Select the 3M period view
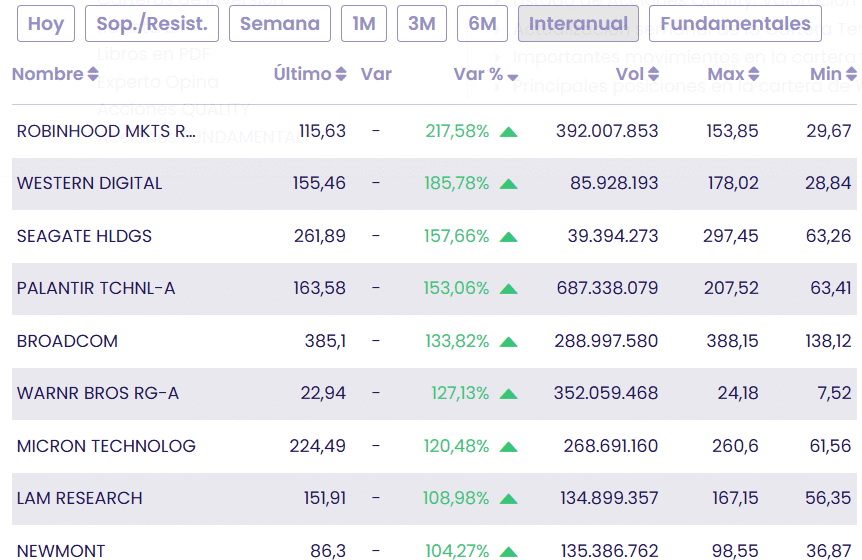Screen dimensions: 862x560 [x=422, y=24]
